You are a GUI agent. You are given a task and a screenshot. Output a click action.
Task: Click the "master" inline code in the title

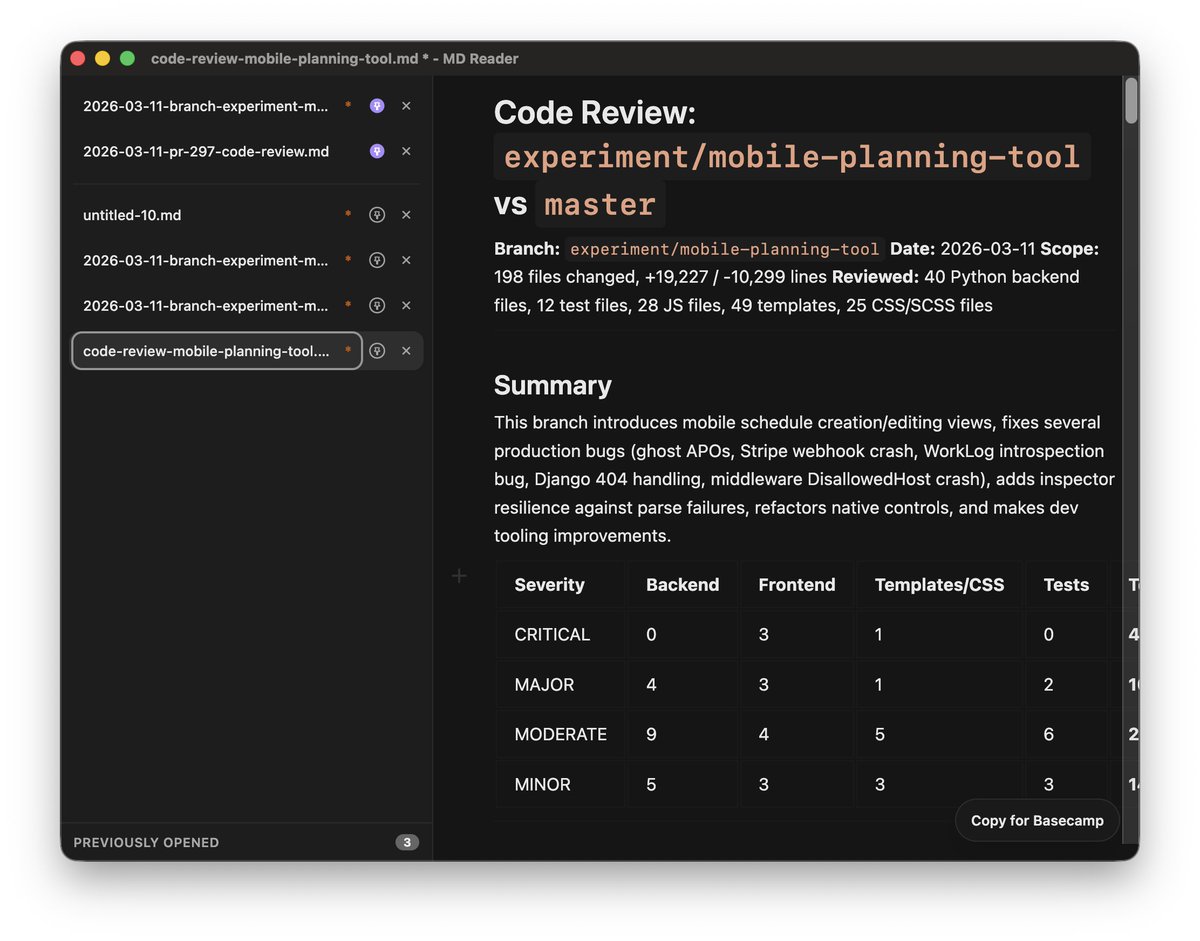[600, 204]
